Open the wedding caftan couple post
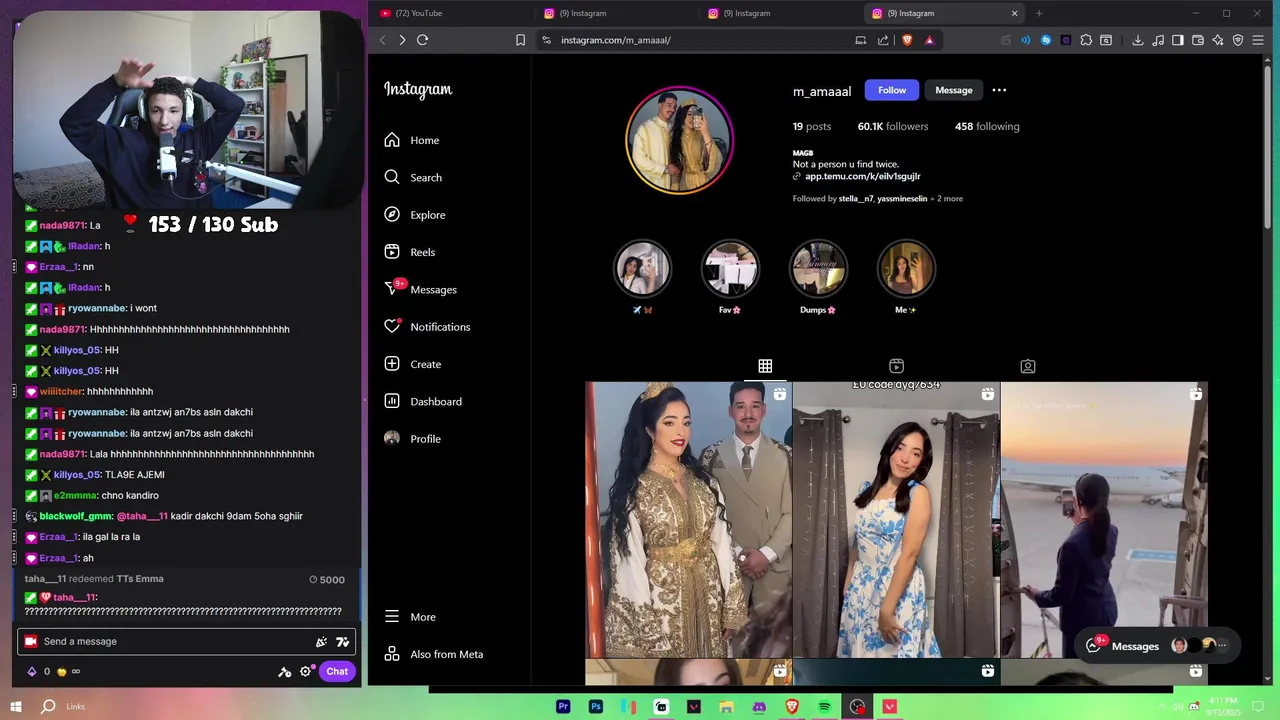This screenshot has width=1280, height=720. coord(688,520)
